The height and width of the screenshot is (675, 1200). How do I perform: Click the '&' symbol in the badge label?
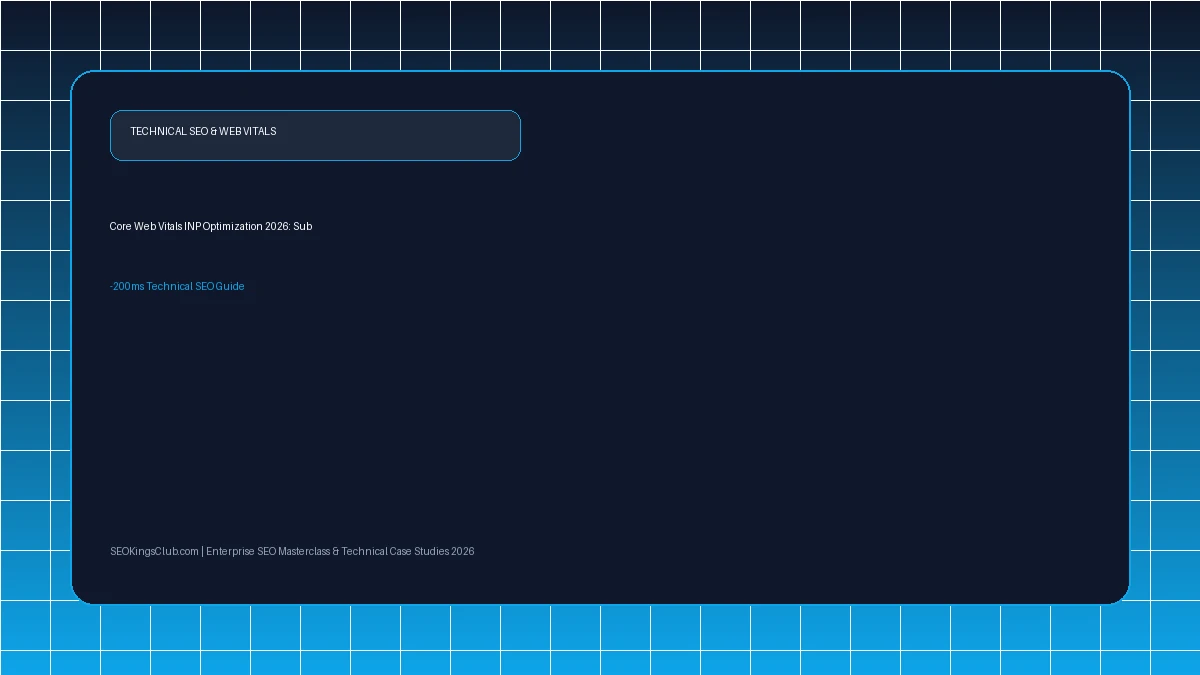click(x=214, y=132)
